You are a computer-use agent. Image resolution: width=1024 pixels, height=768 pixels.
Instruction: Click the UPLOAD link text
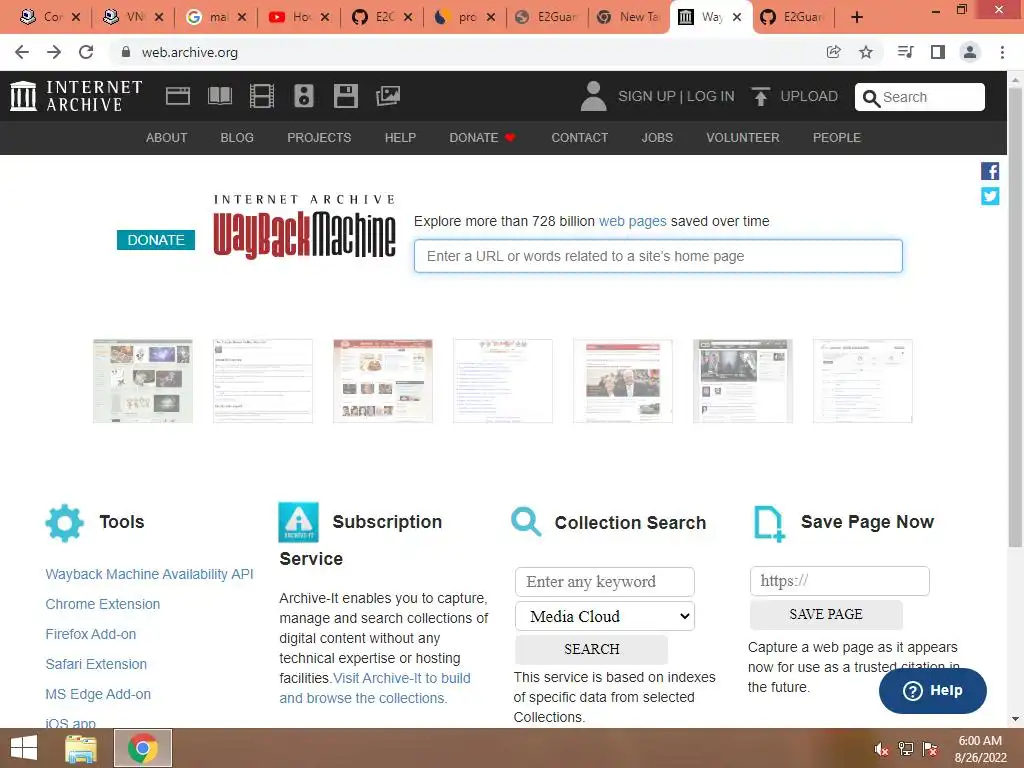809,96
